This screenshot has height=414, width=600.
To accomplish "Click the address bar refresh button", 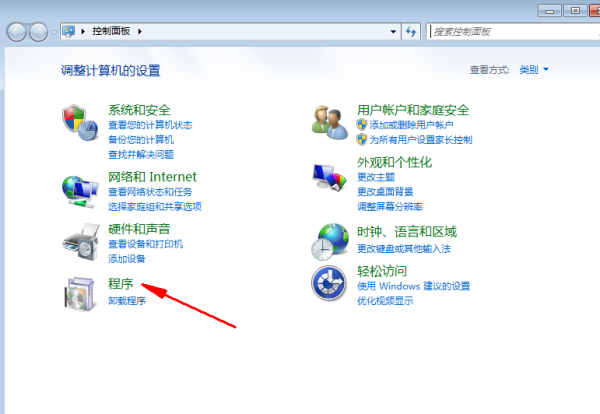I will point(412,32).
